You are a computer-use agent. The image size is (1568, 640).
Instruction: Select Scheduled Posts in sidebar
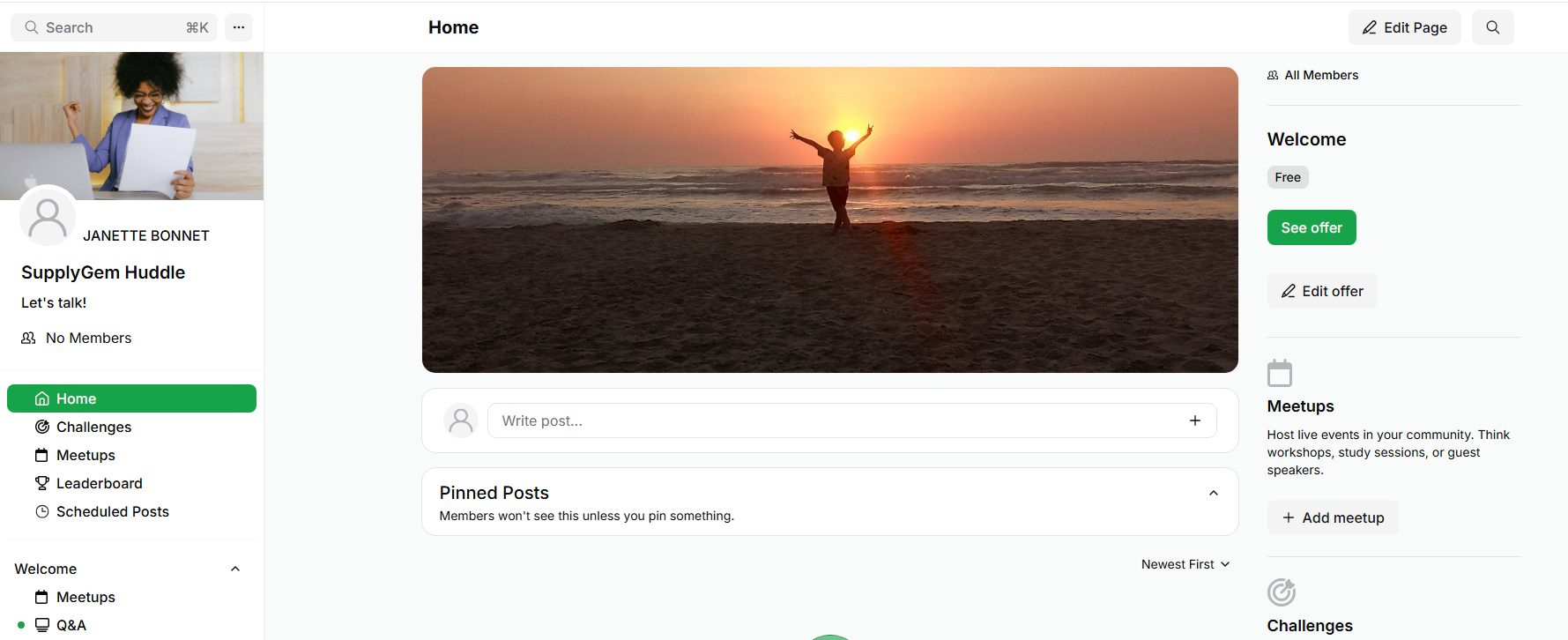[112, 511]
